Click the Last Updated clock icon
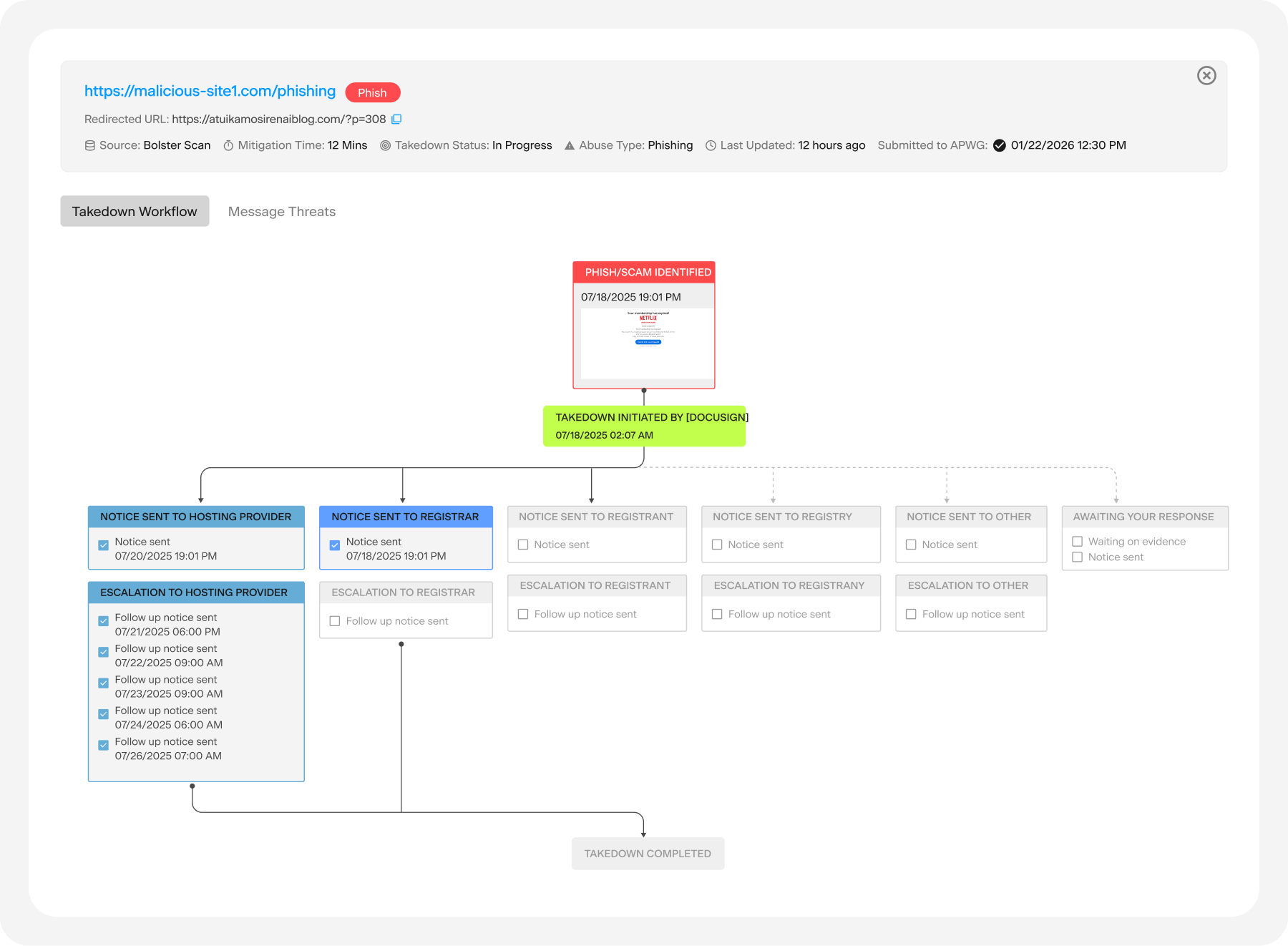 (x=711, y=146)
